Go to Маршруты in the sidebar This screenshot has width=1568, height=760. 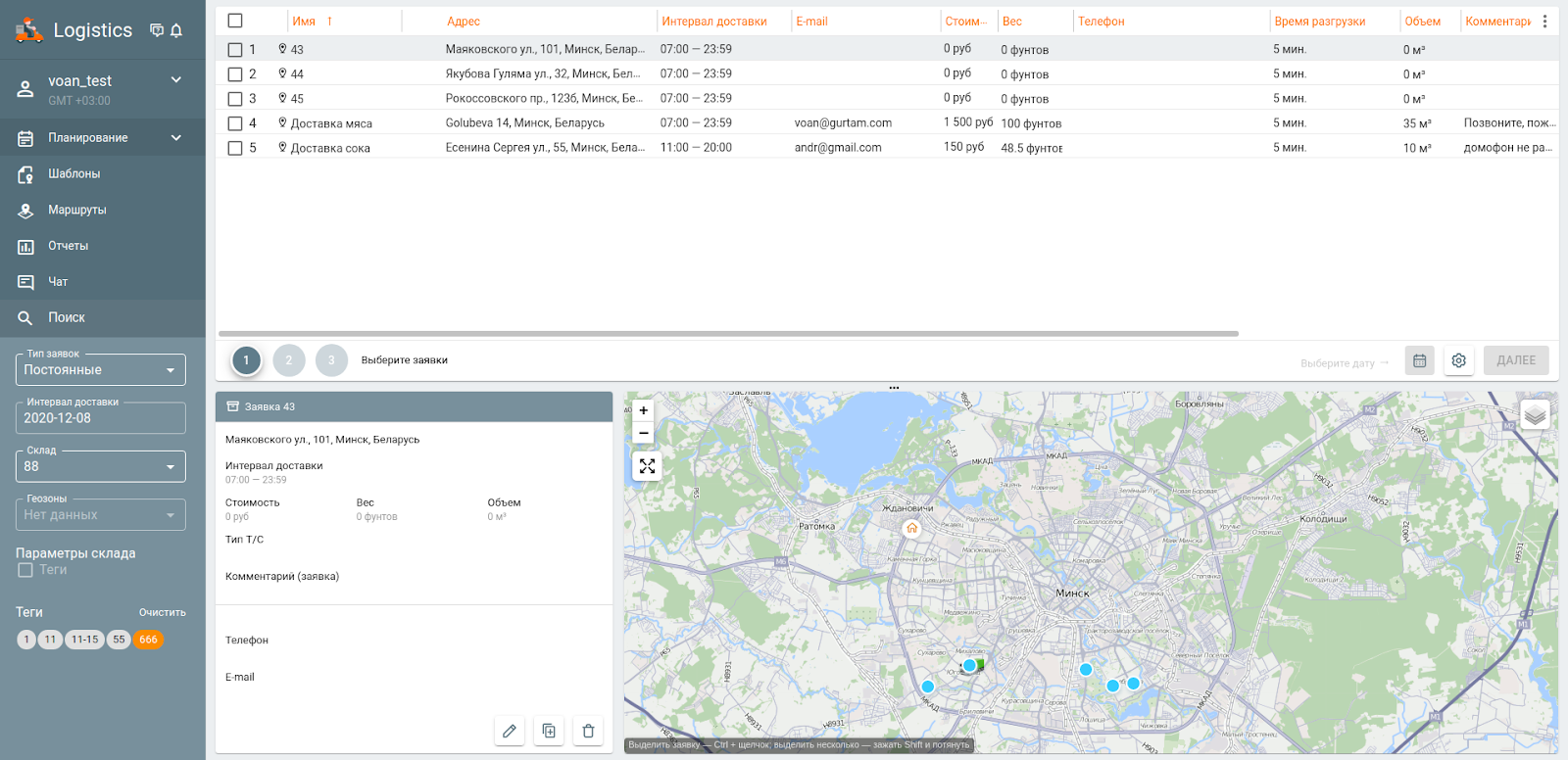(x=77, y=210)
